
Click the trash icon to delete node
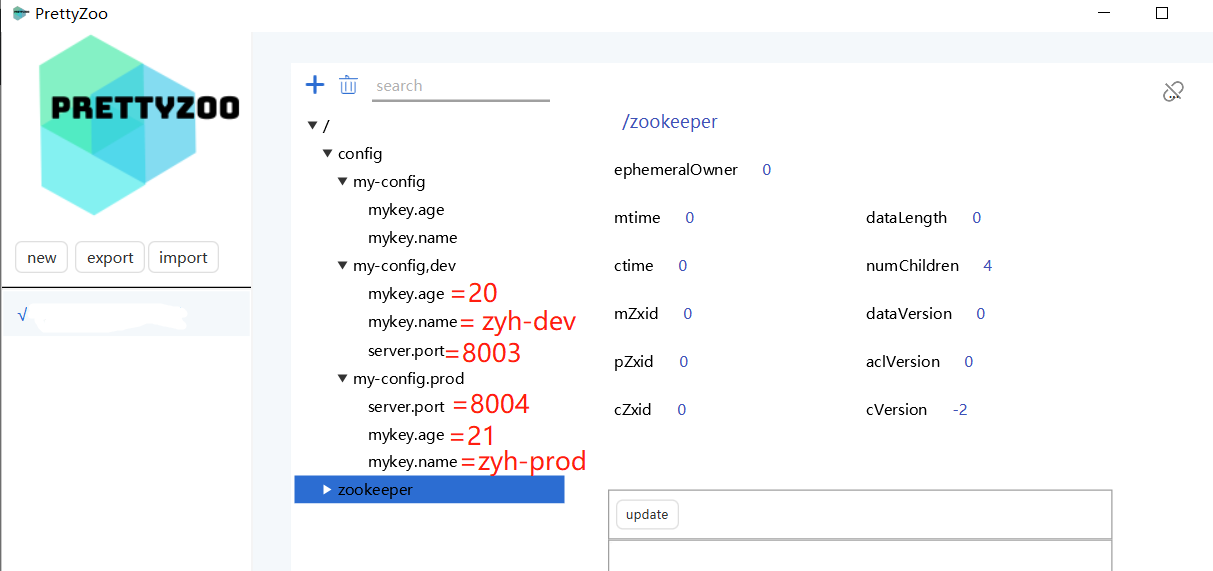[348, 85]
